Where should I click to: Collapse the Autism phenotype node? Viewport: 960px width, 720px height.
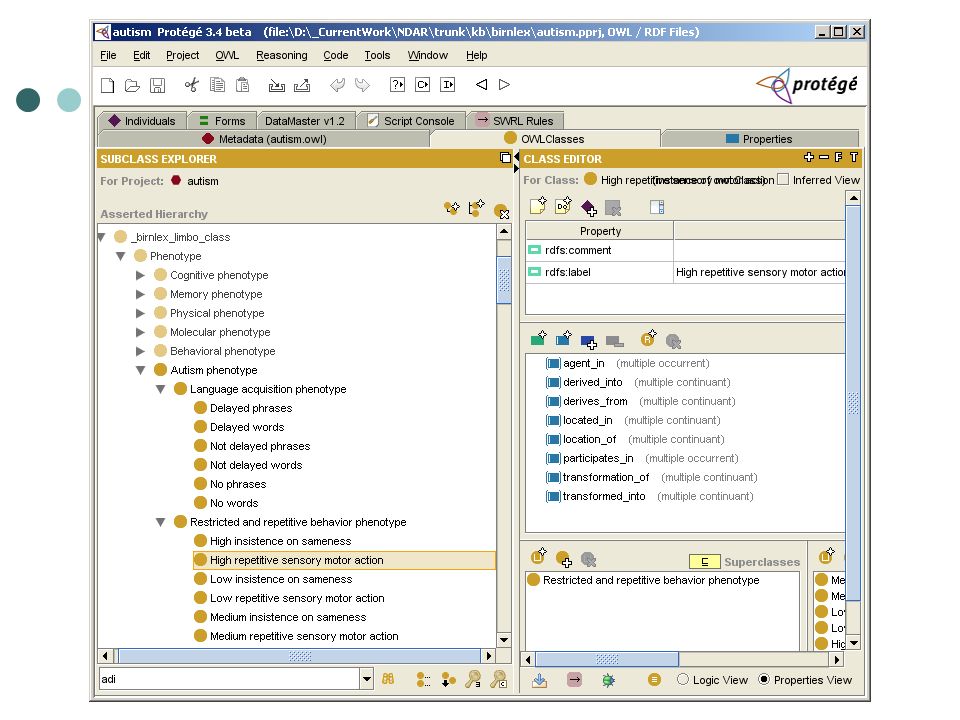click(x=140, y=370)
